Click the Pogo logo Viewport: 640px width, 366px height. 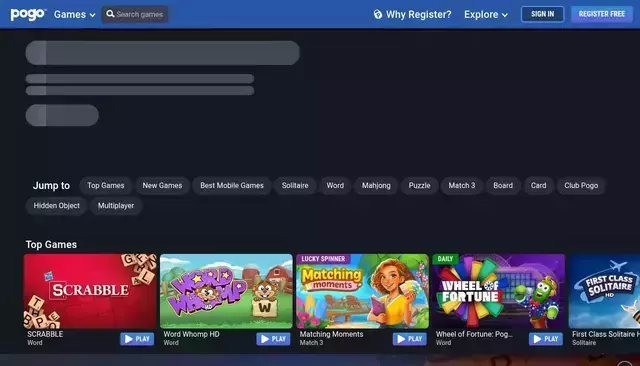pyautogui.click(x=28, y=14)
